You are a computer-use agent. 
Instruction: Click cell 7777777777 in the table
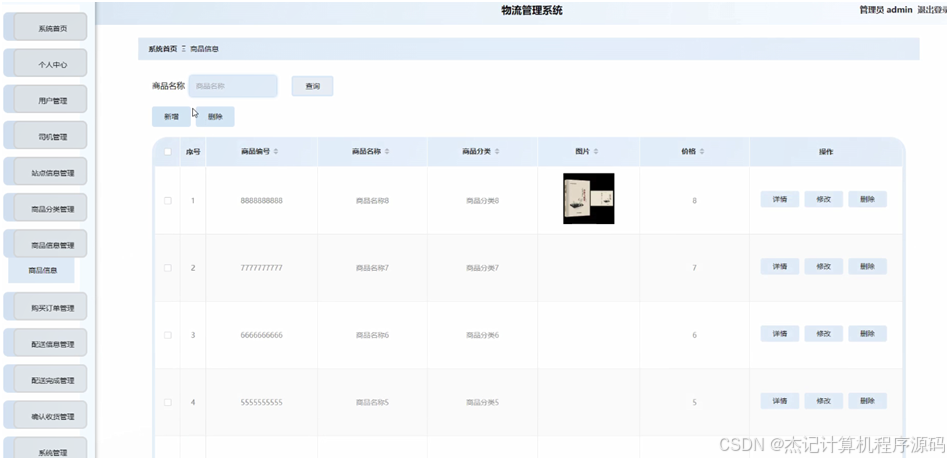[x=261, y=268]
